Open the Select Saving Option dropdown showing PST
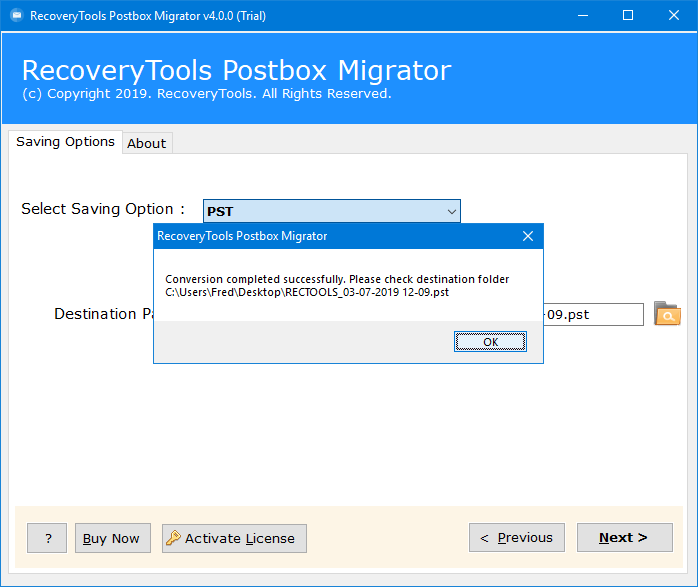698x587 pixels. (x=332, y=211)
